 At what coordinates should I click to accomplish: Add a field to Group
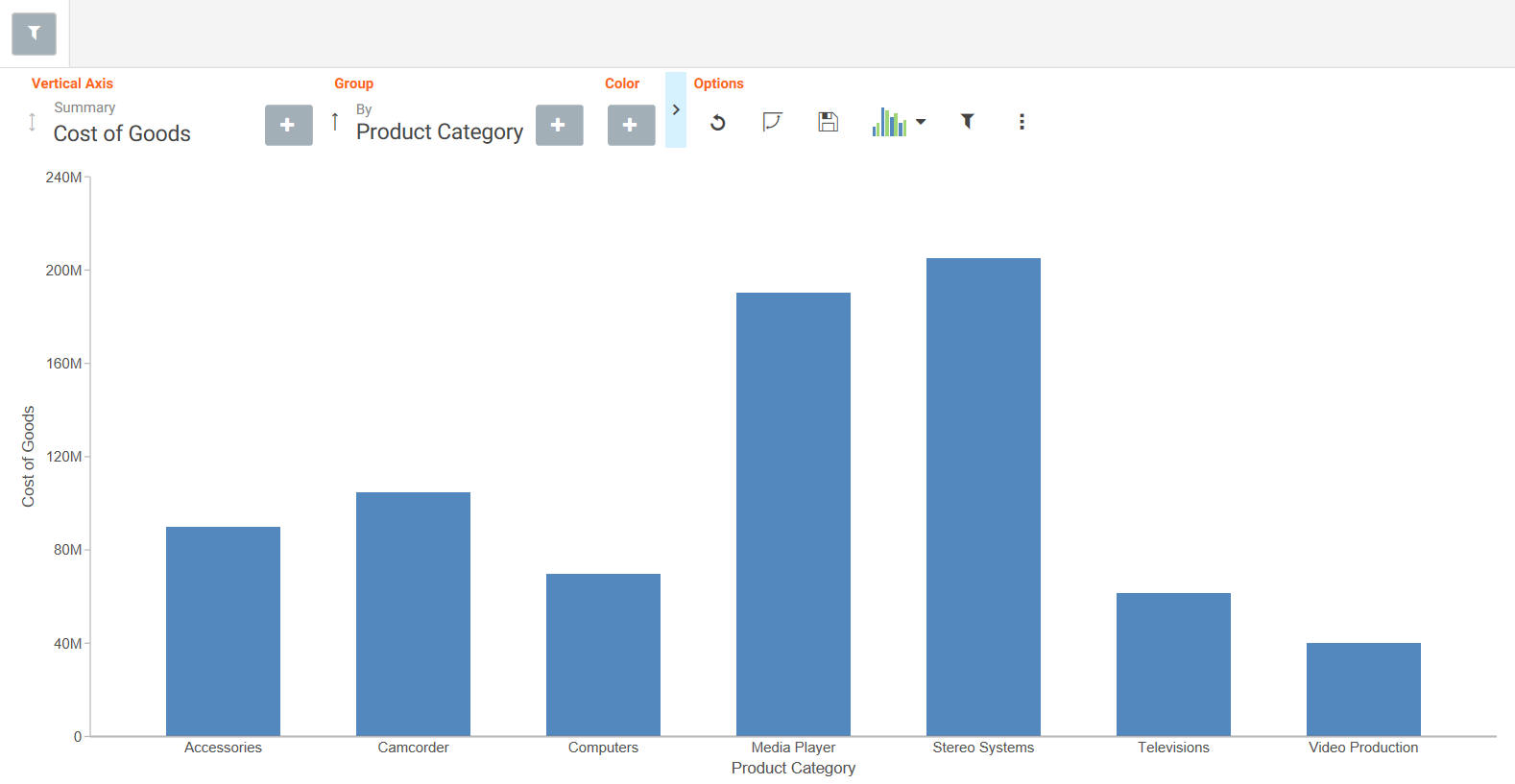560,126
